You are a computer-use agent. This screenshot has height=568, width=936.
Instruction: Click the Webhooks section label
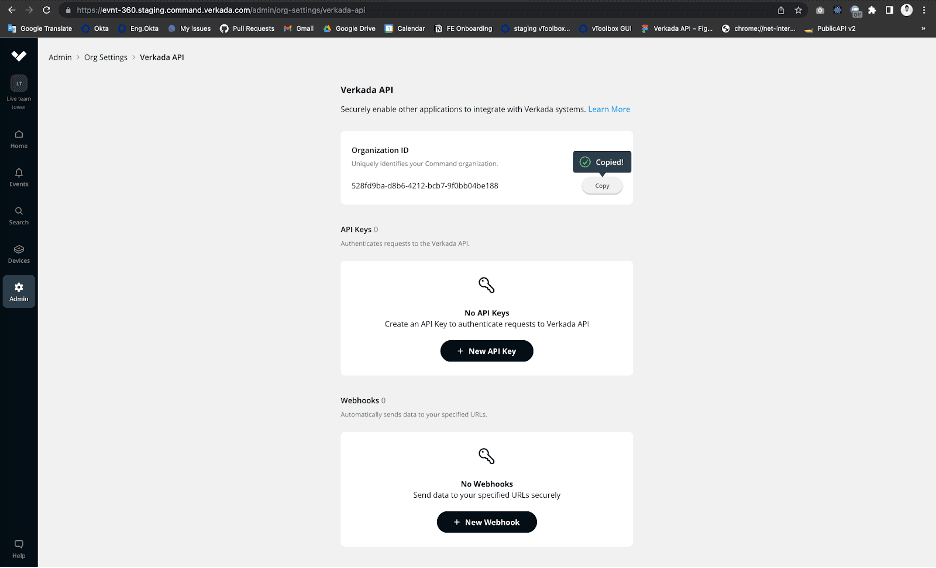point(359,400)
